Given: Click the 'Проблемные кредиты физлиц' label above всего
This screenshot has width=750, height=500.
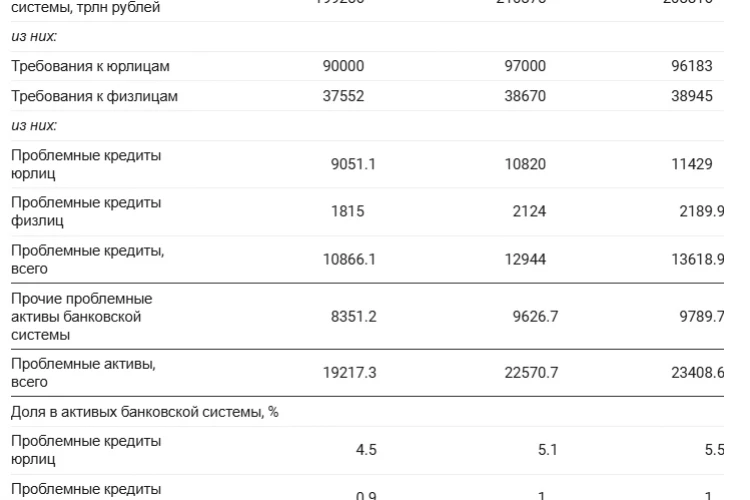Looking at the screenshot, I should [86, 211].
